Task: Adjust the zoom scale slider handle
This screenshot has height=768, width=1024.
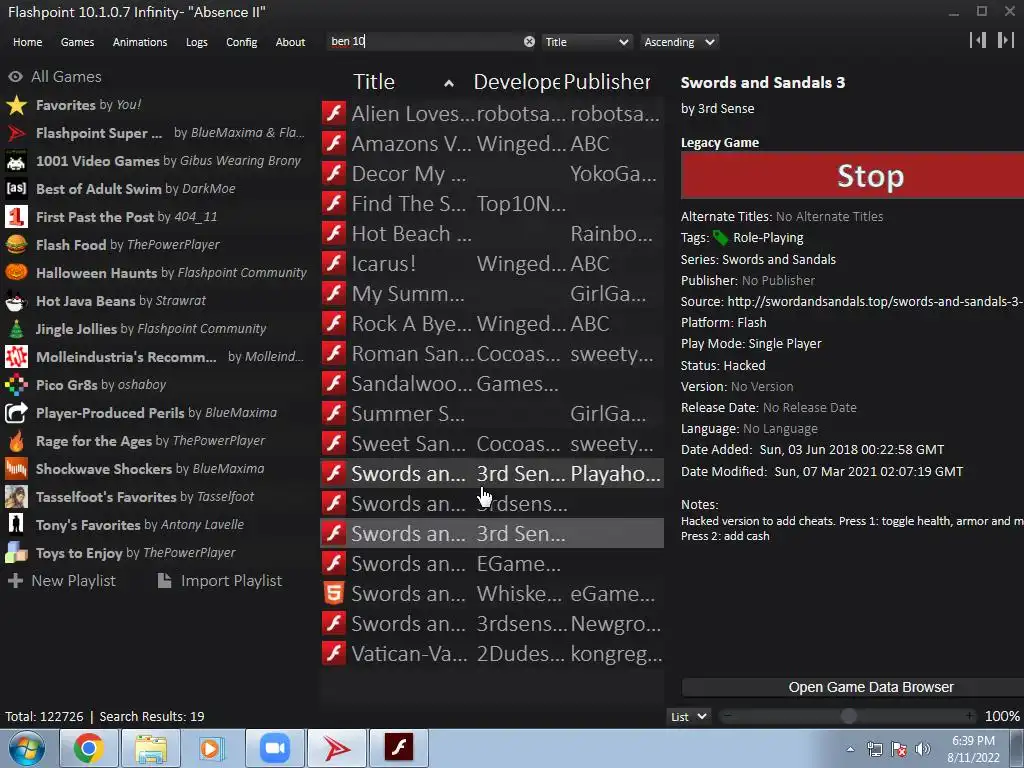Action: tap(848, 716)
